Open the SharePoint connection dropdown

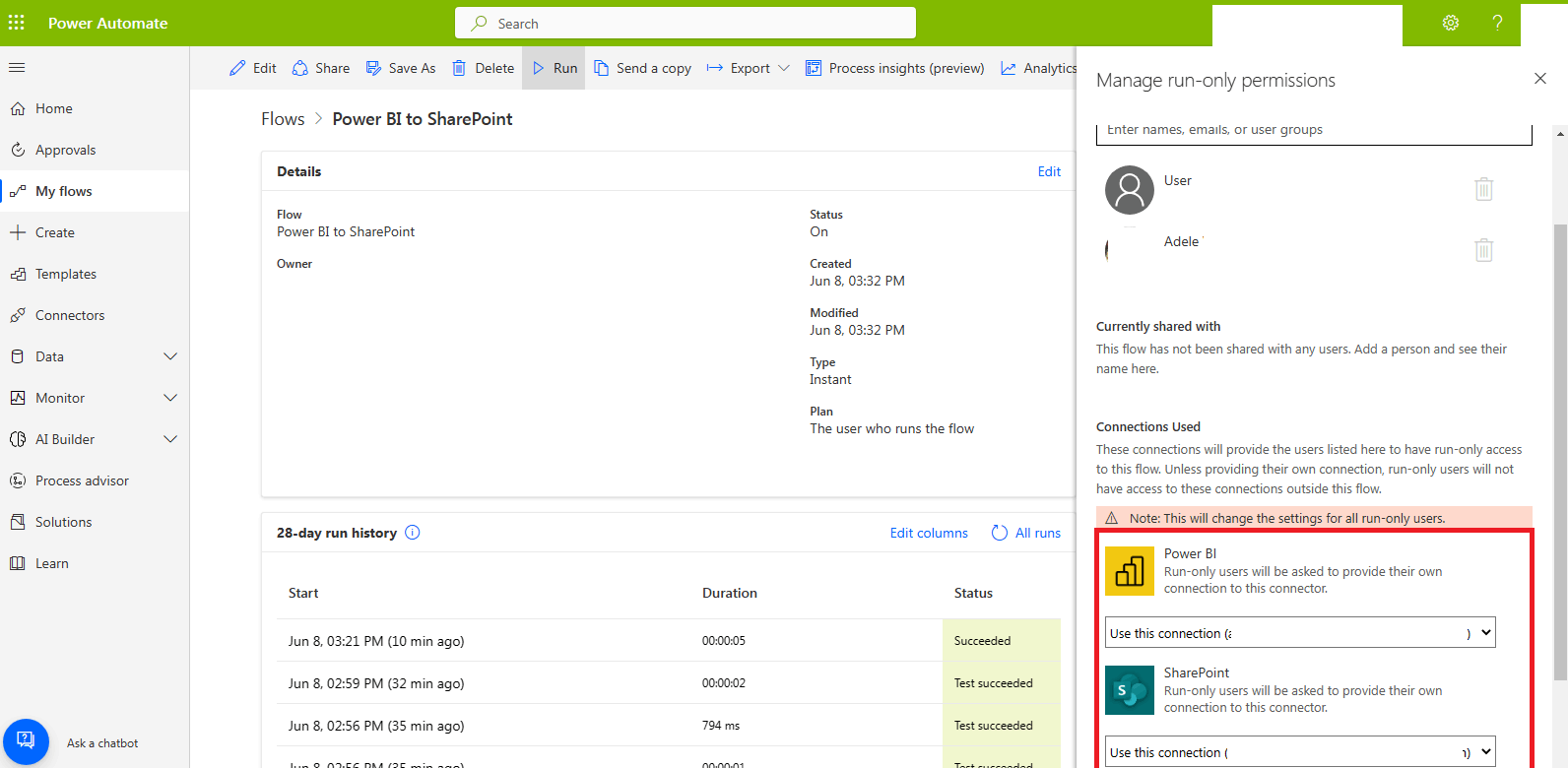tap(1300, 751)
